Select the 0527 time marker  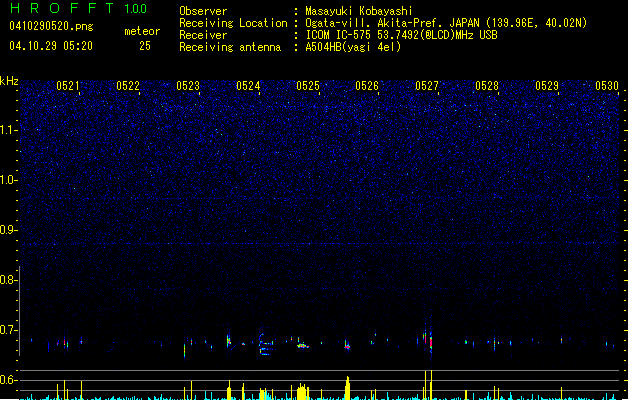[x=427, y=86]
